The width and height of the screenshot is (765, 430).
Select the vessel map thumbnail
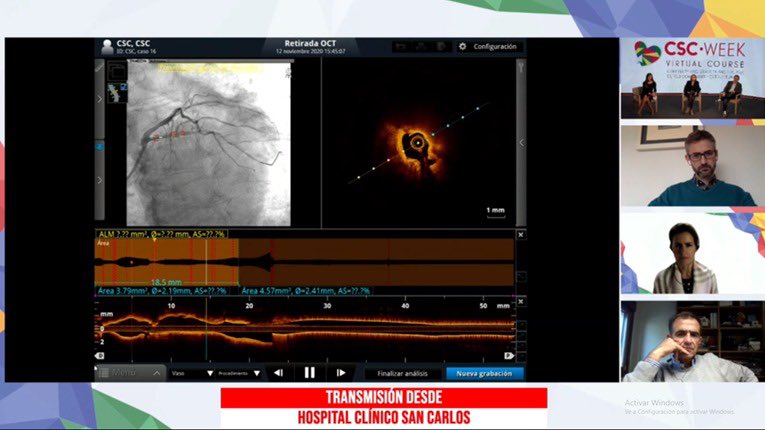tap(115, 93)
